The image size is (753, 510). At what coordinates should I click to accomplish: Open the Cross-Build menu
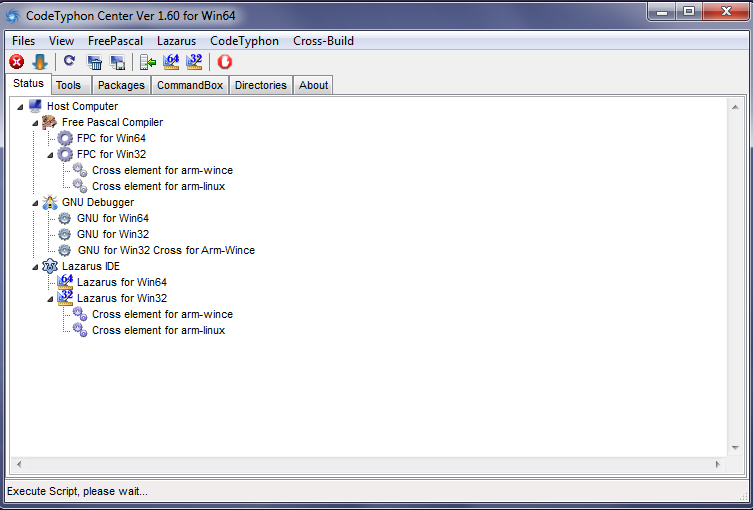(x=323, y=41)
